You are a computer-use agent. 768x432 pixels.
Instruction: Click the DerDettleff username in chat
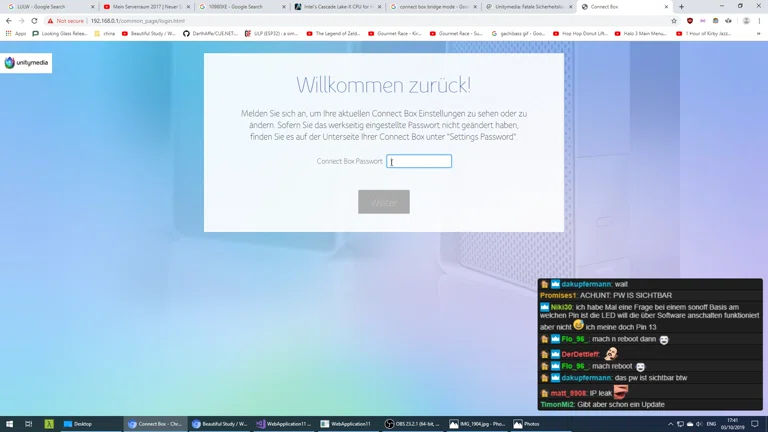point(580,354)
